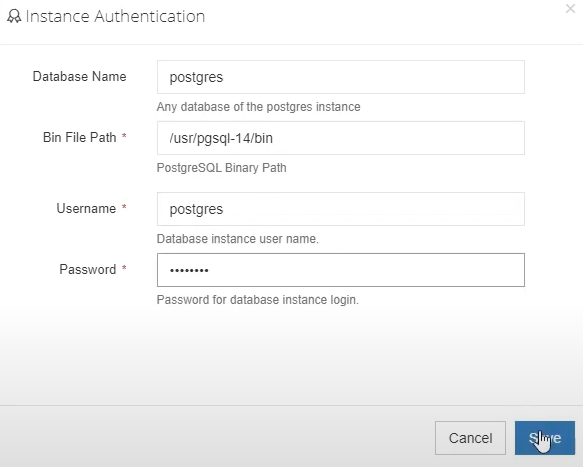Click the required asterisk beside Bin File Path
Viewport: 583px width, 467px height.
pos(124,136)
